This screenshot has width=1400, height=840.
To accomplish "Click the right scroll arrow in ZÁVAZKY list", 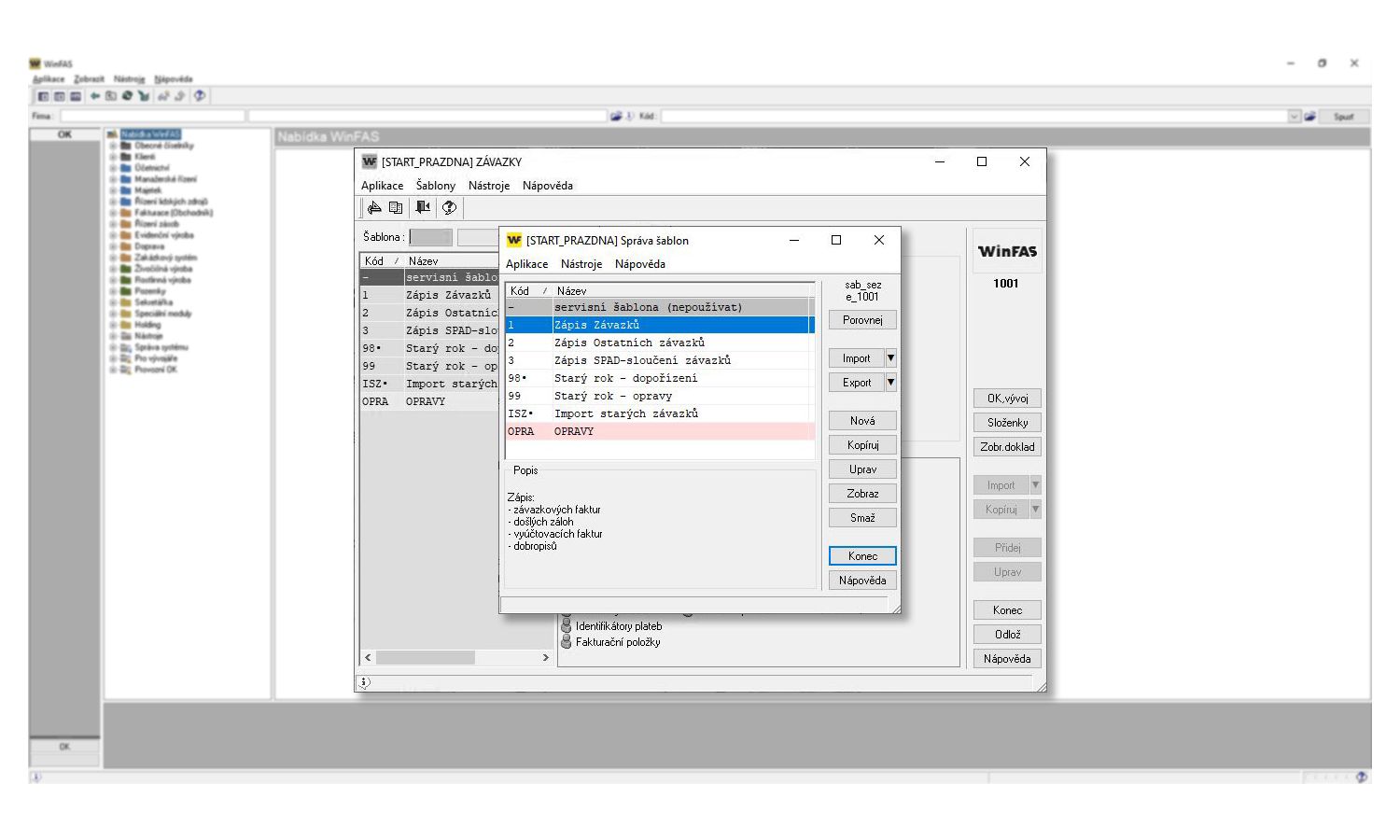I will pos(546,658).
